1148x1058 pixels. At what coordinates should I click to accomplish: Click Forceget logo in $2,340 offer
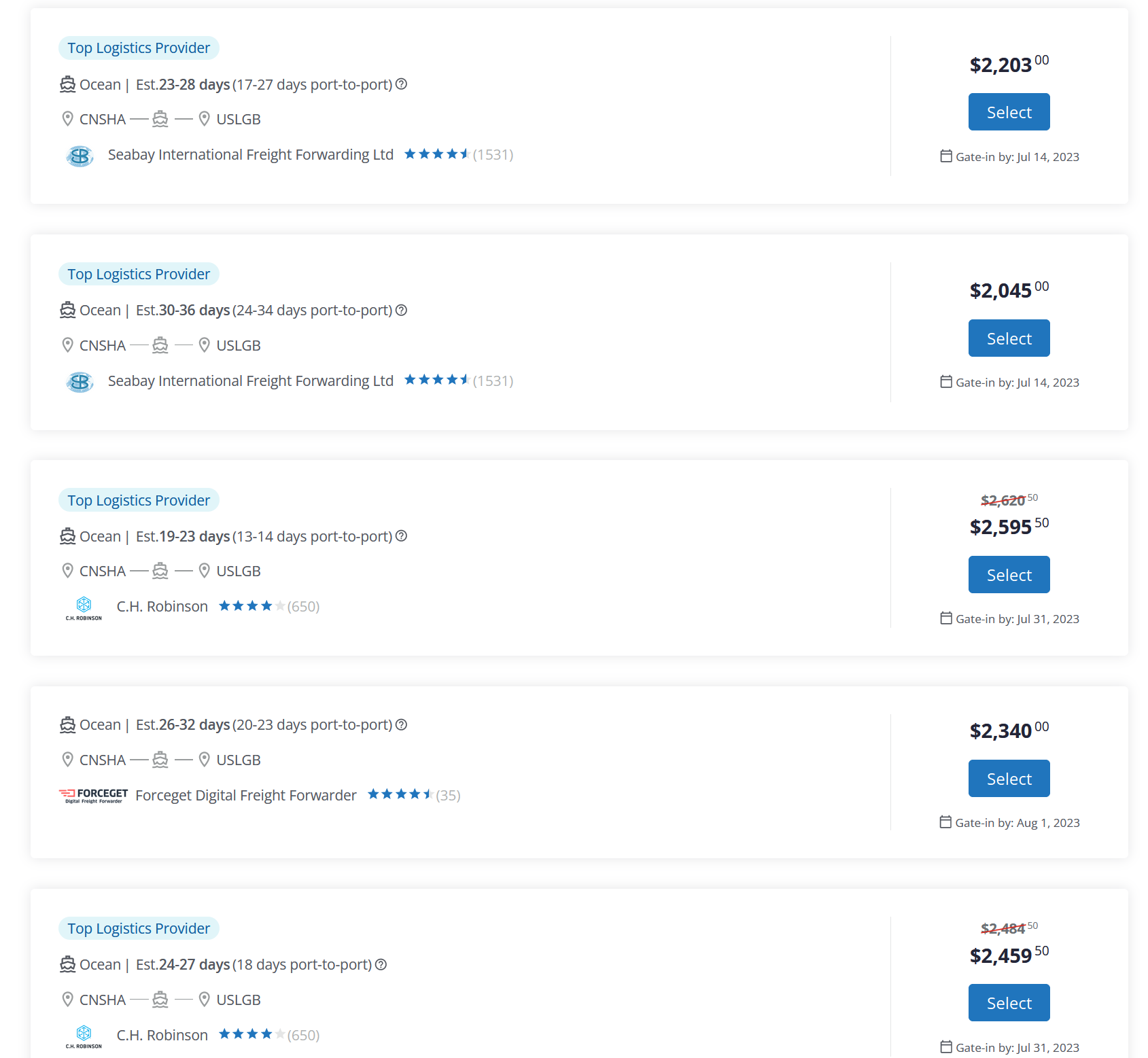click(94, 796)
